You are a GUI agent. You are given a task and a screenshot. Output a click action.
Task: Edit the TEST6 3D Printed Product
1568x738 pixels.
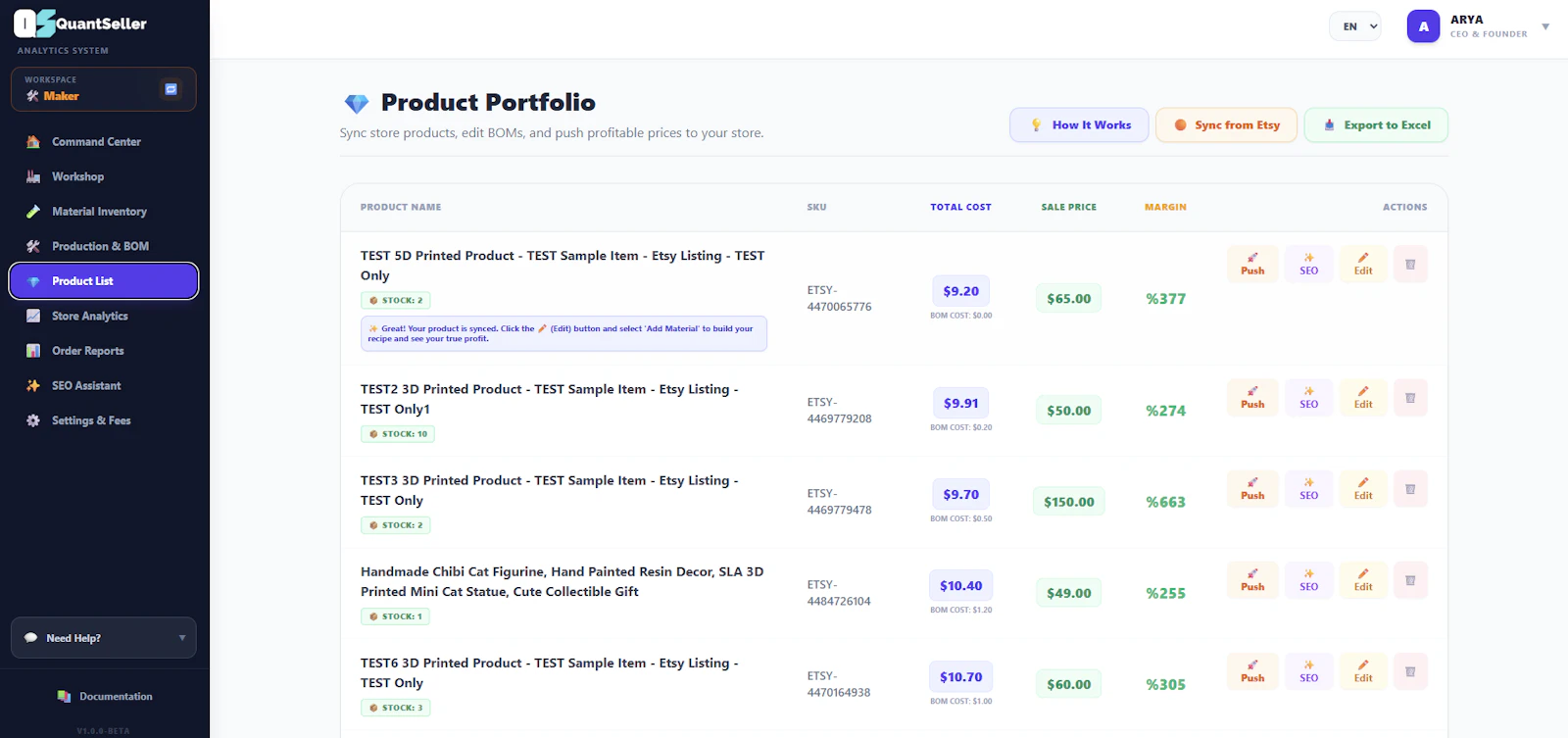pyautogui.click(x=1363, y=671)
